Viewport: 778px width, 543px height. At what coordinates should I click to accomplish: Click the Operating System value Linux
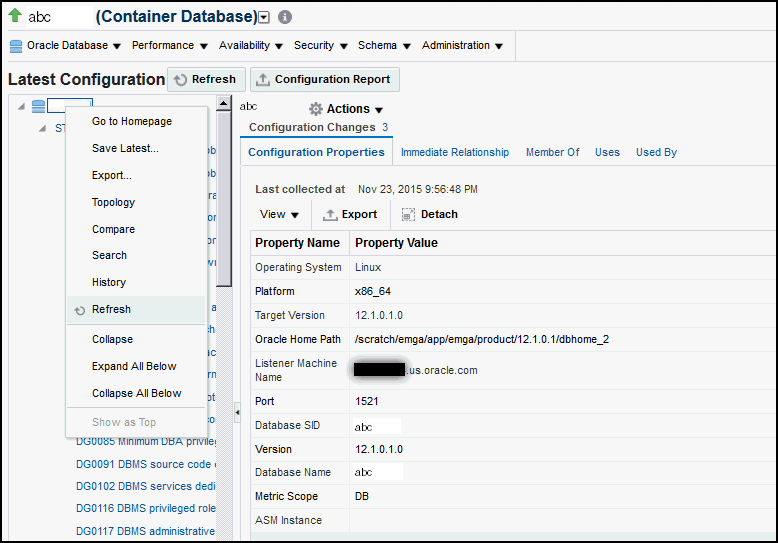click(x=368, y=268)
